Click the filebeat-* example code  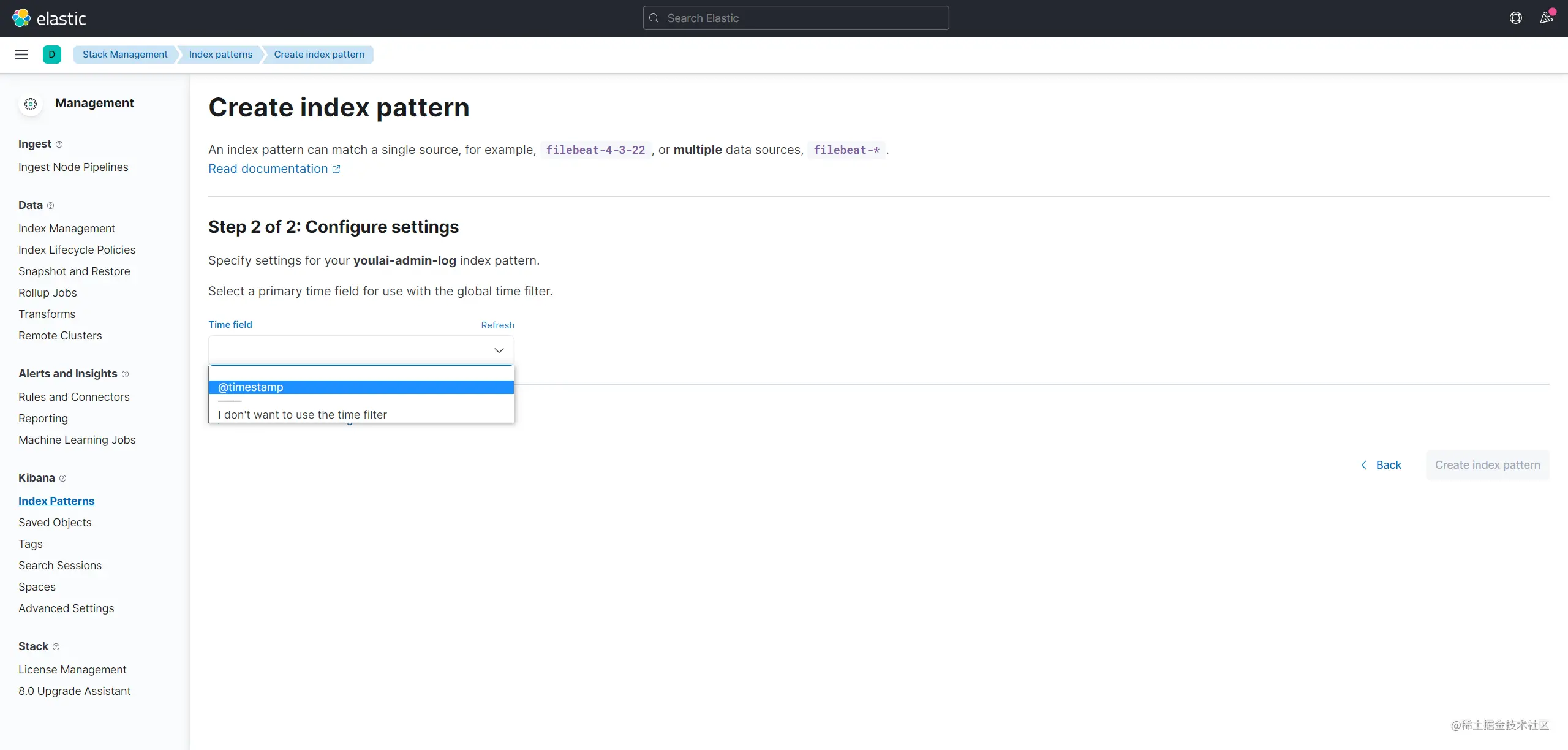(846, 150)
